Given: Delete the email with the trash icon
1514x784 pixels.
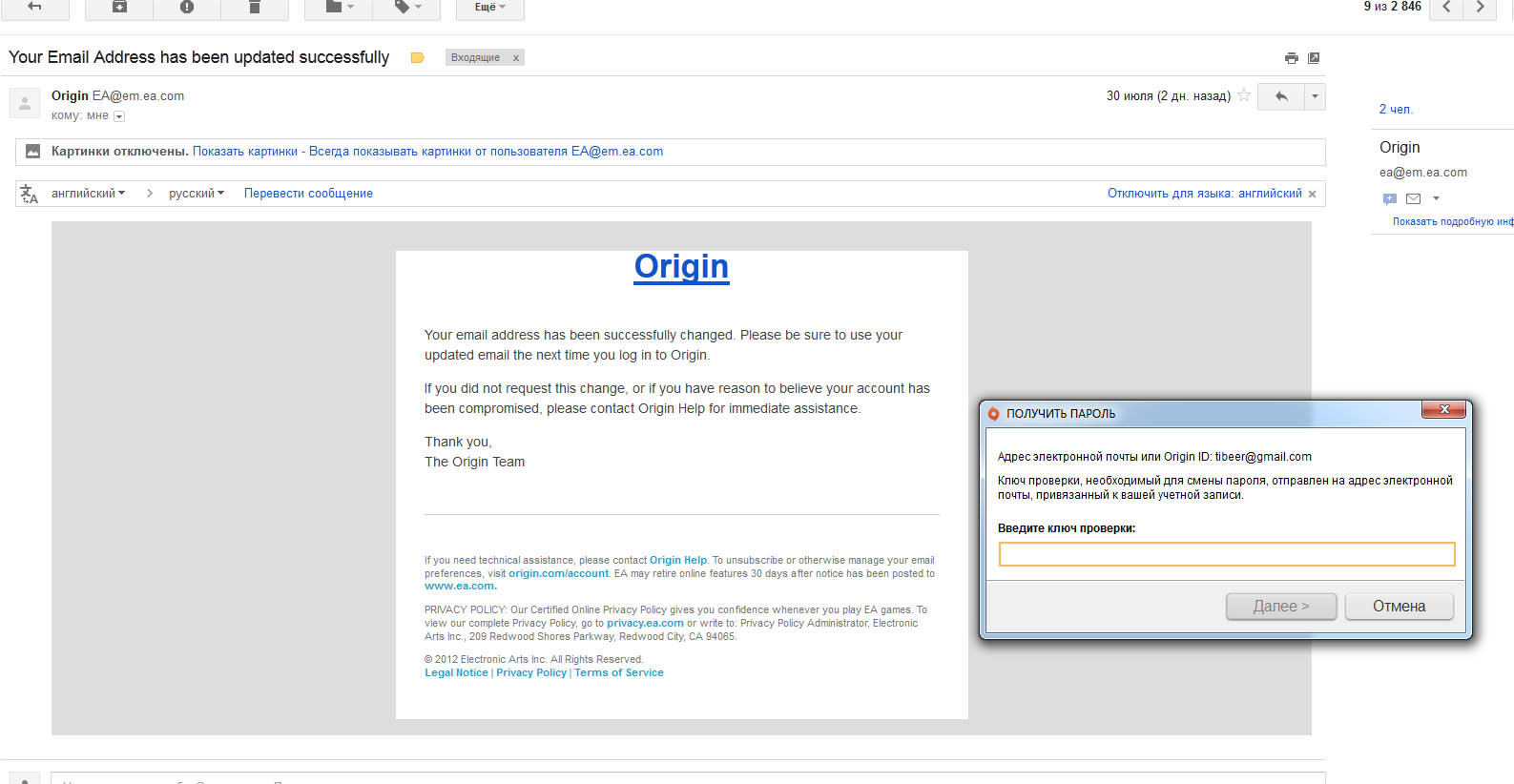Looking at the screenshot, I should (255, 8).
